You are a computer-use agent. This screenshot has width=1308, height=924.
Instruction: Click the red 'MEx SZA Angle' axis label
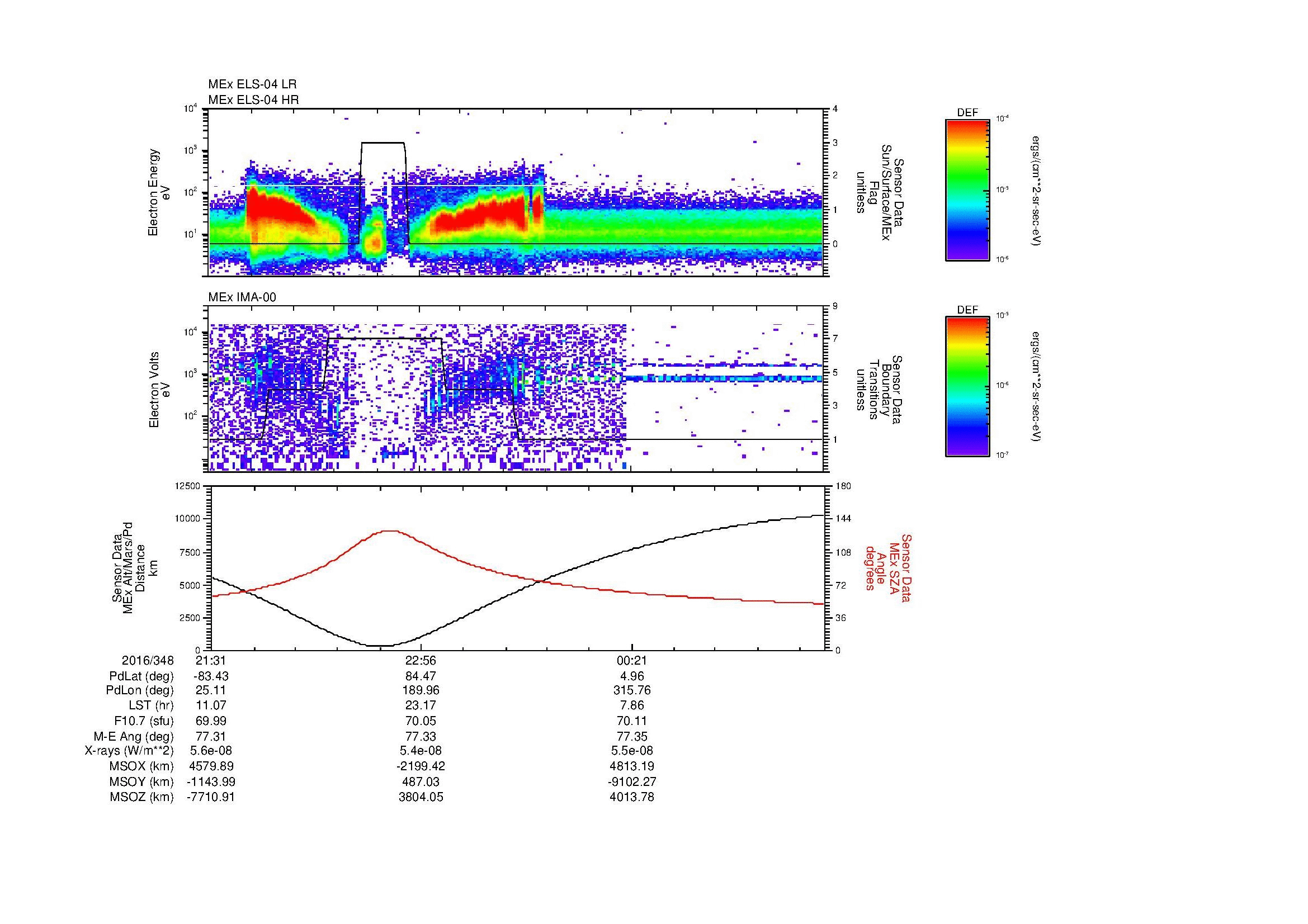pos(888,567)
